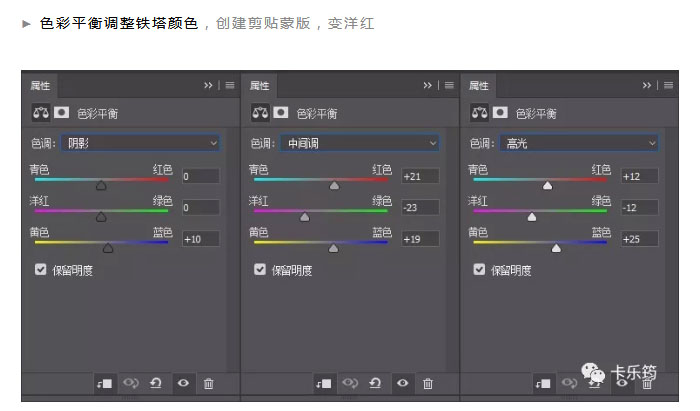Open the panel menu of 中间调 panel
Image resolution: width=700 pixels, height=411 pixels.
point(449,85)
